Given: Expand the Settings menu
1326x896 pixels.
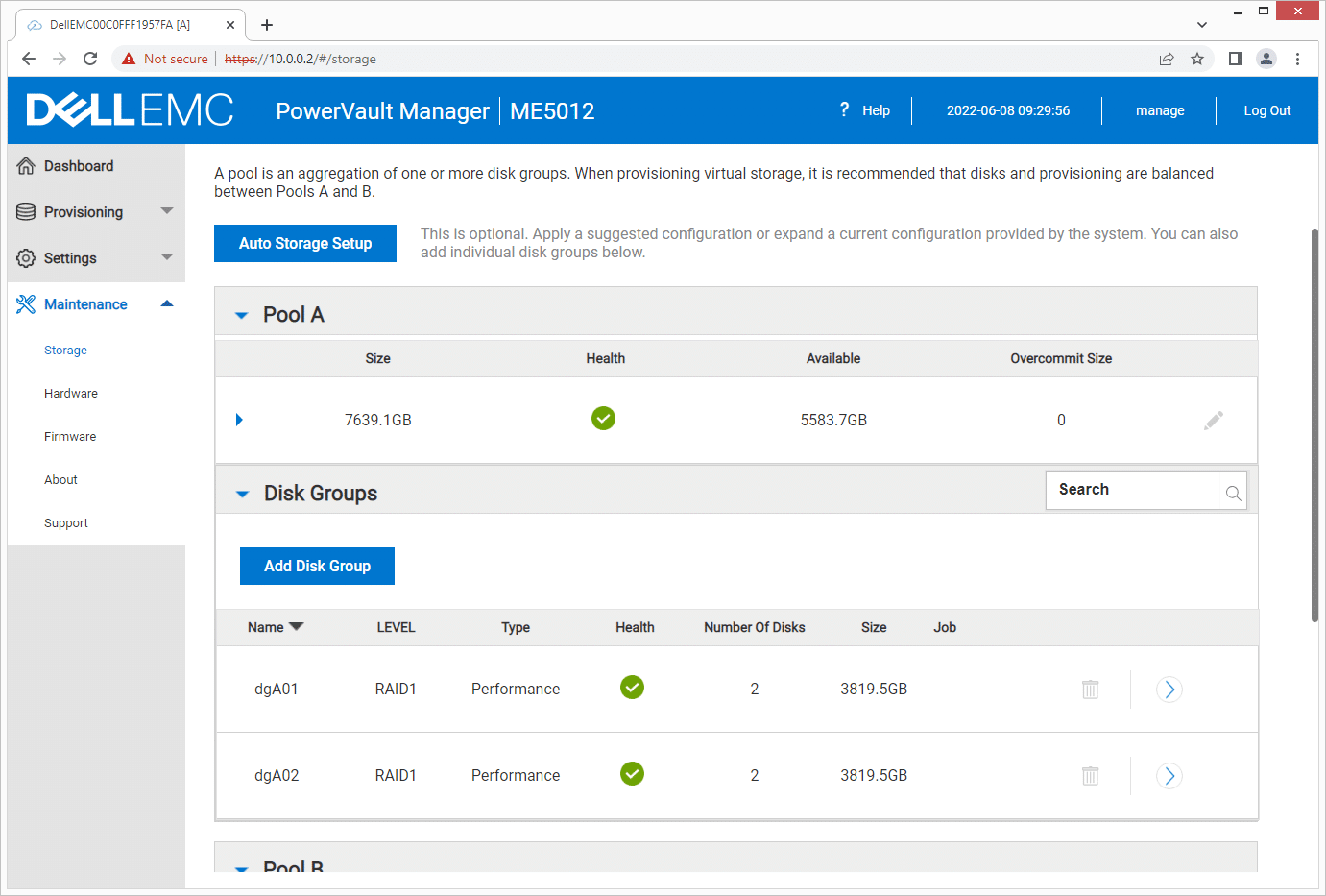Looking at the screenshot, I should click(167, 257).
